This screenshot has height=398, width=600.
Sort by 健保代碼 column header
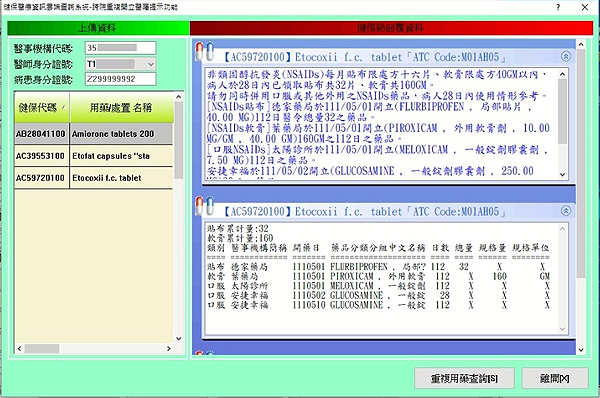(x=42, y=108)
